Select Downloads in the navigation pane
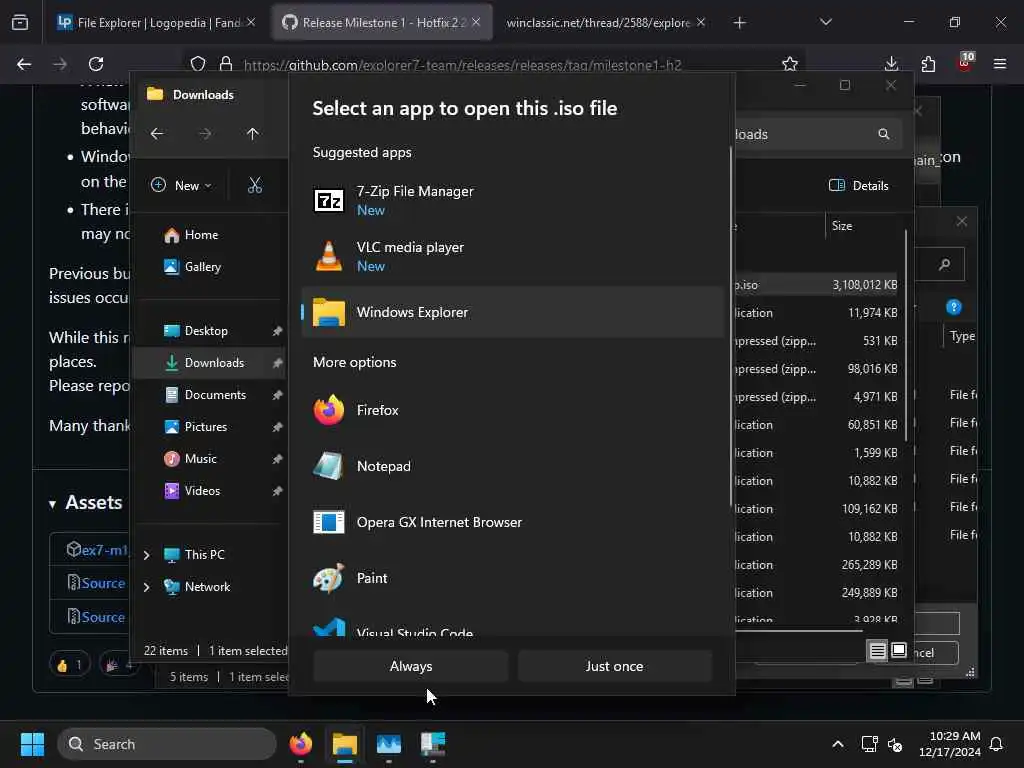The image size is (1024, 768). click(x=210, y=363)
